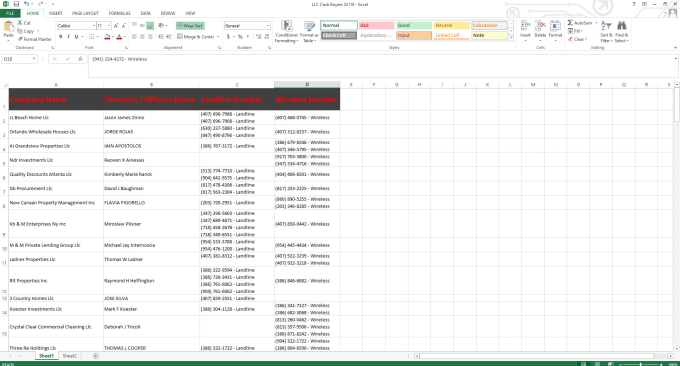Apply Percent Style number format
Viewport: 680px width, 366px height.
coord(240,37)
